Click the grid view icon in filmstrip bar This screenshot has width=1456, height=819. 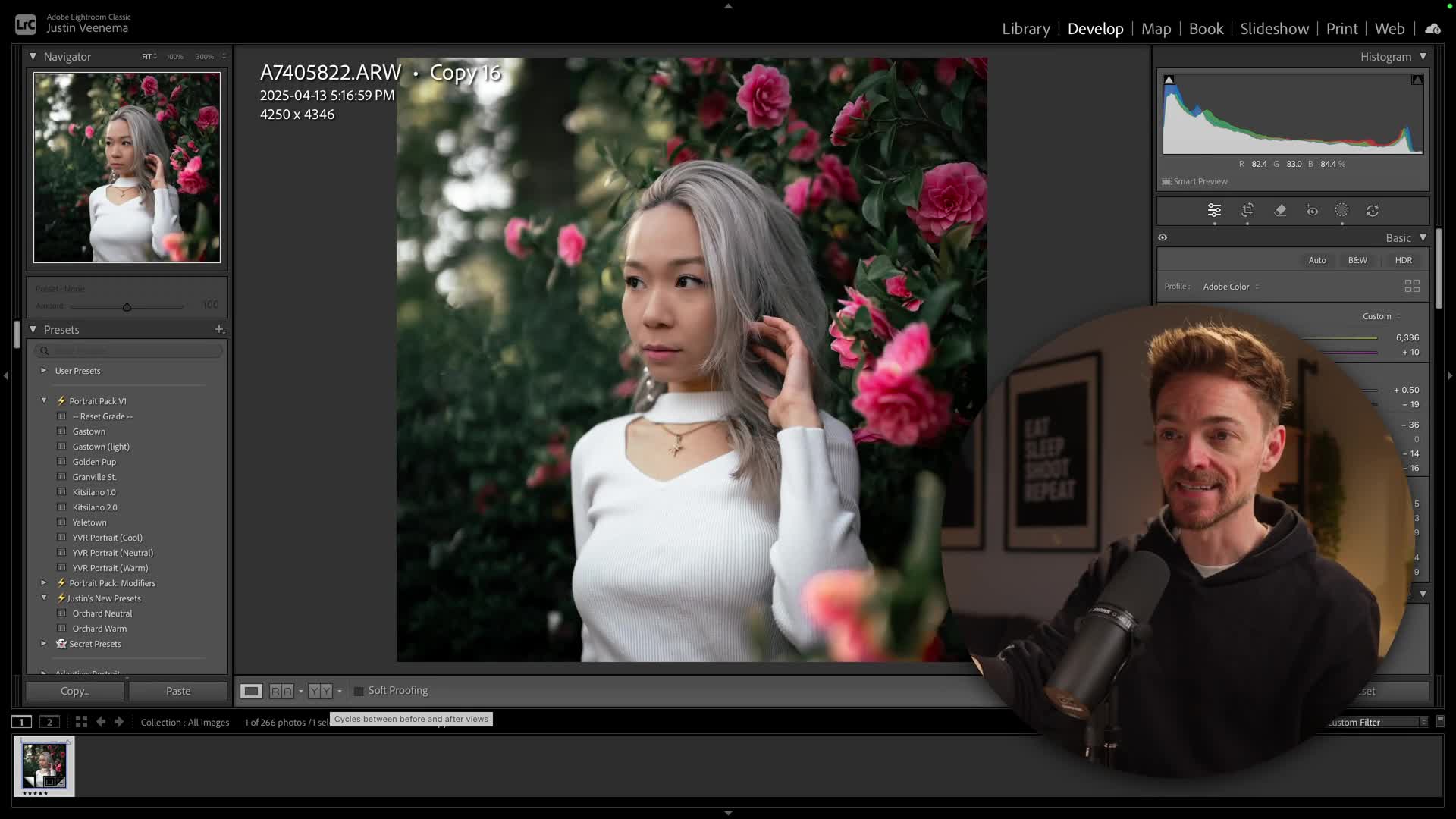click(x=81, y=722)
